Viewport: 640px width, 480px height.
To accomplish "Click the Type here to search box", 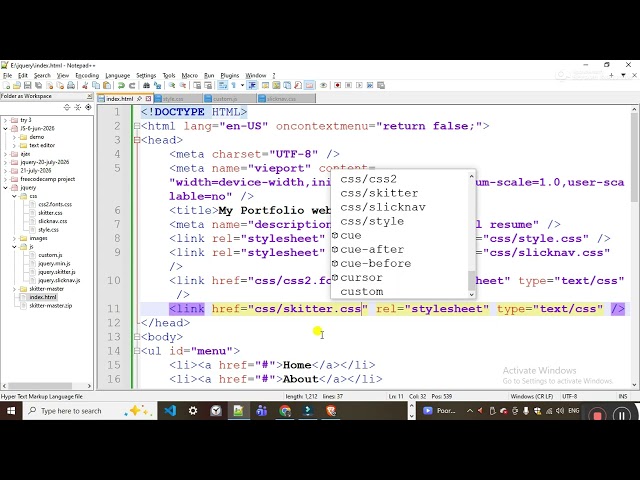I will coord(90,411).
